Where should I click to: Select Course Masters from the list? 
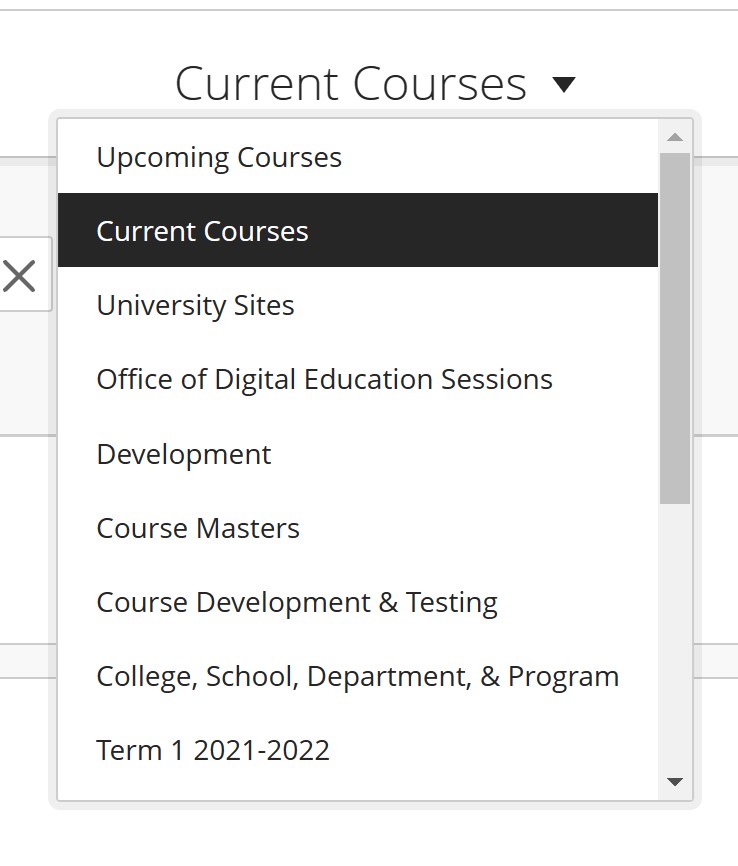click(x=197, y=528)
